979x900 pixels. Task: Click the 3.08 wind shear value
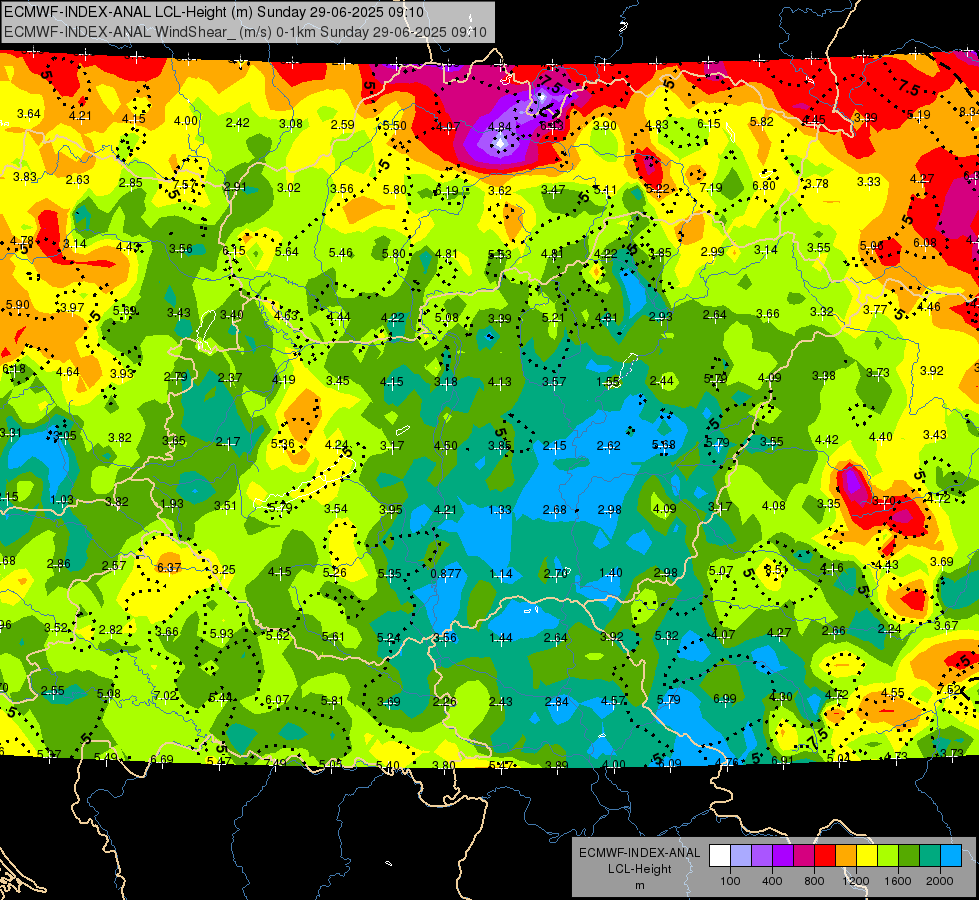pyautogui.click(x=291, y=124)
